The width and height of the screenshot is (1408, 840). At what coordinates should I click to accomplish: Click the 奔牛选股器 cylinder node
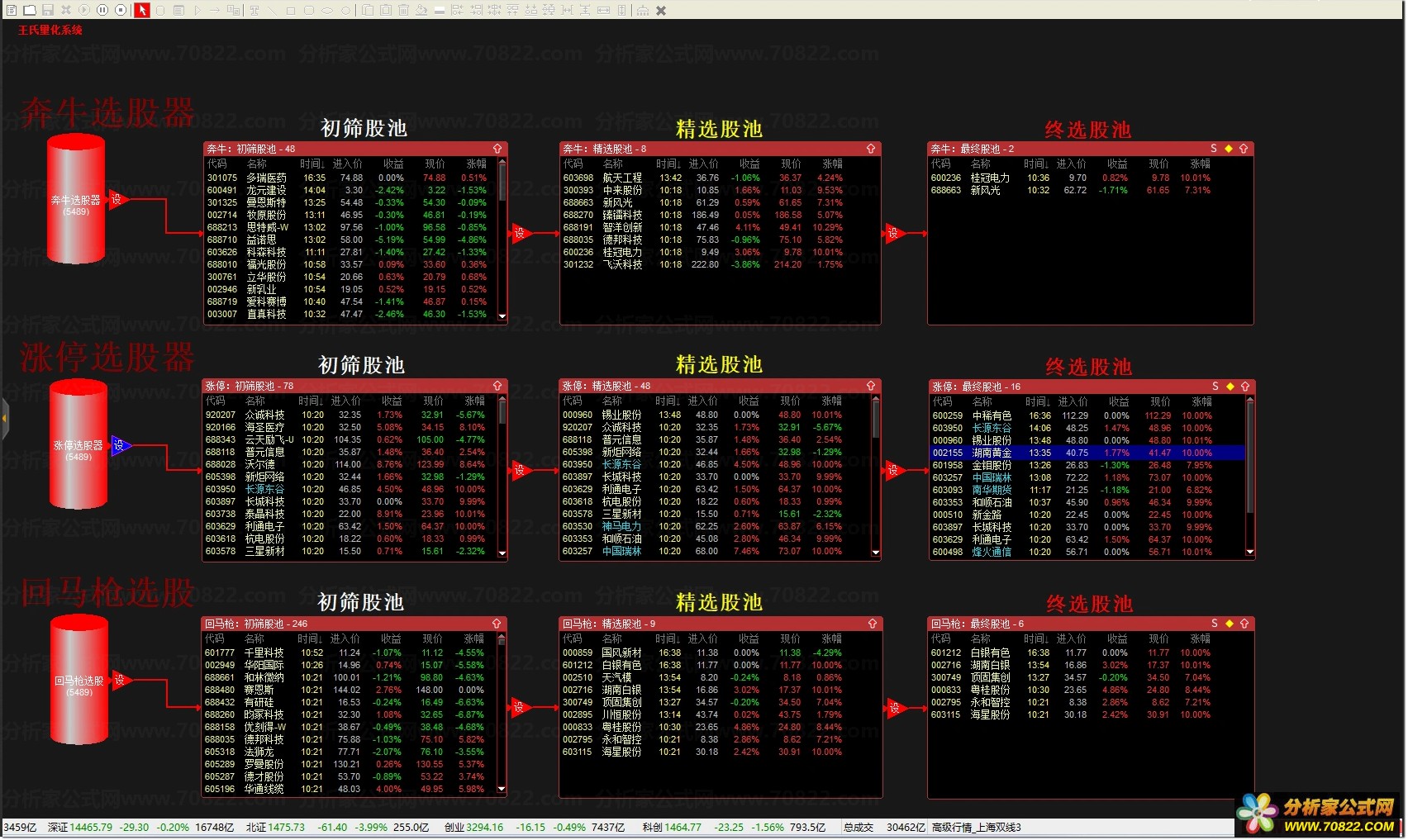coord(76,200)
